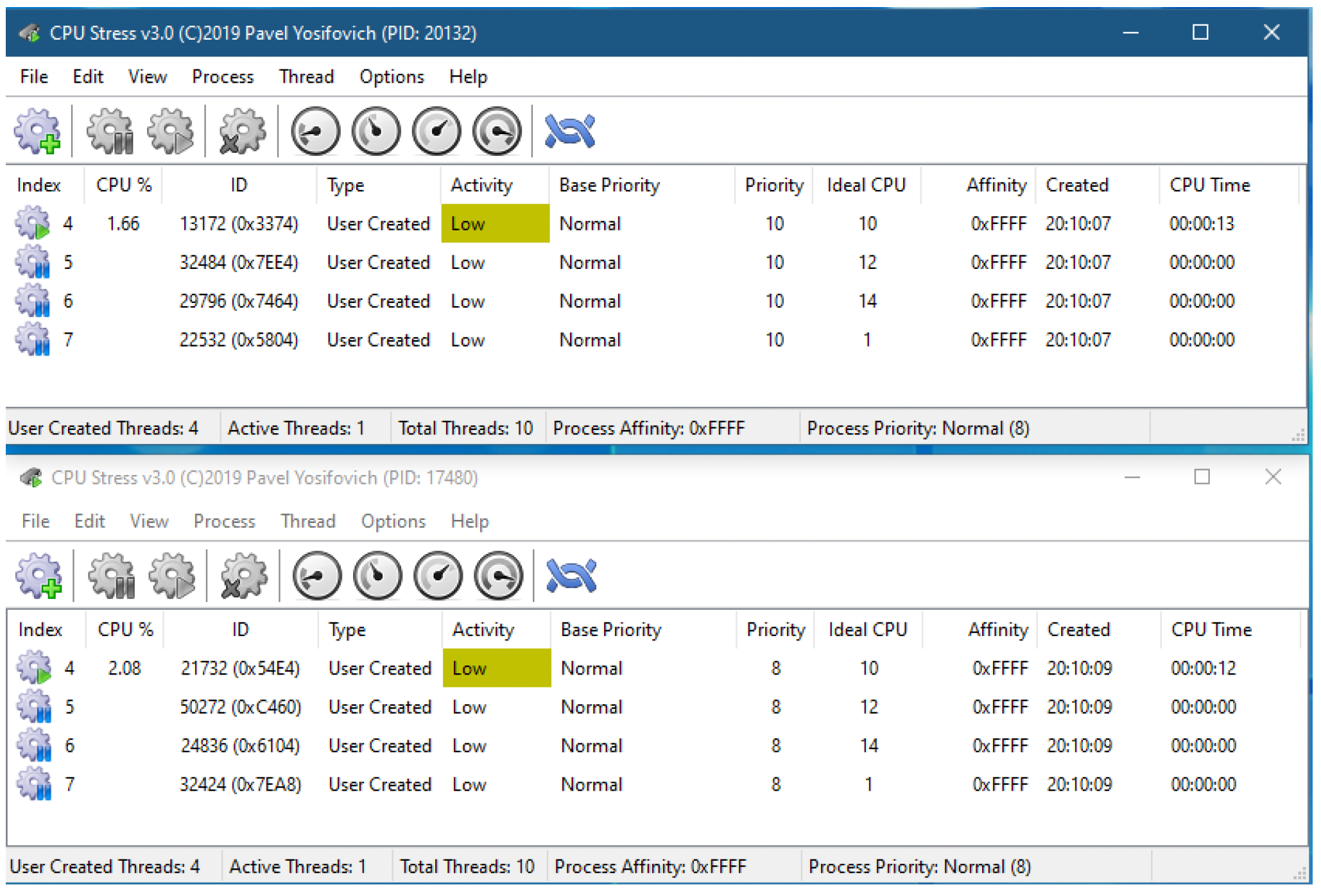Open the Thread menu in PID 17480 window

click(x=307, y=521)
